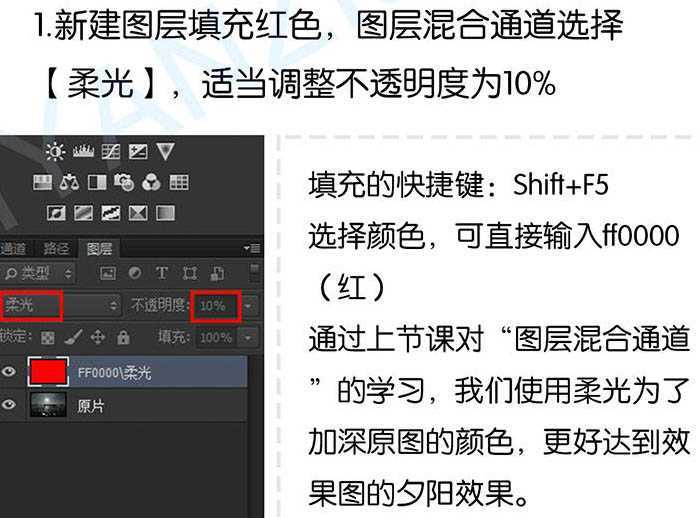The height and width of the screenshot is (518, 698).
Task: Add a Threshold adjustment
Action: click(110, 213)
